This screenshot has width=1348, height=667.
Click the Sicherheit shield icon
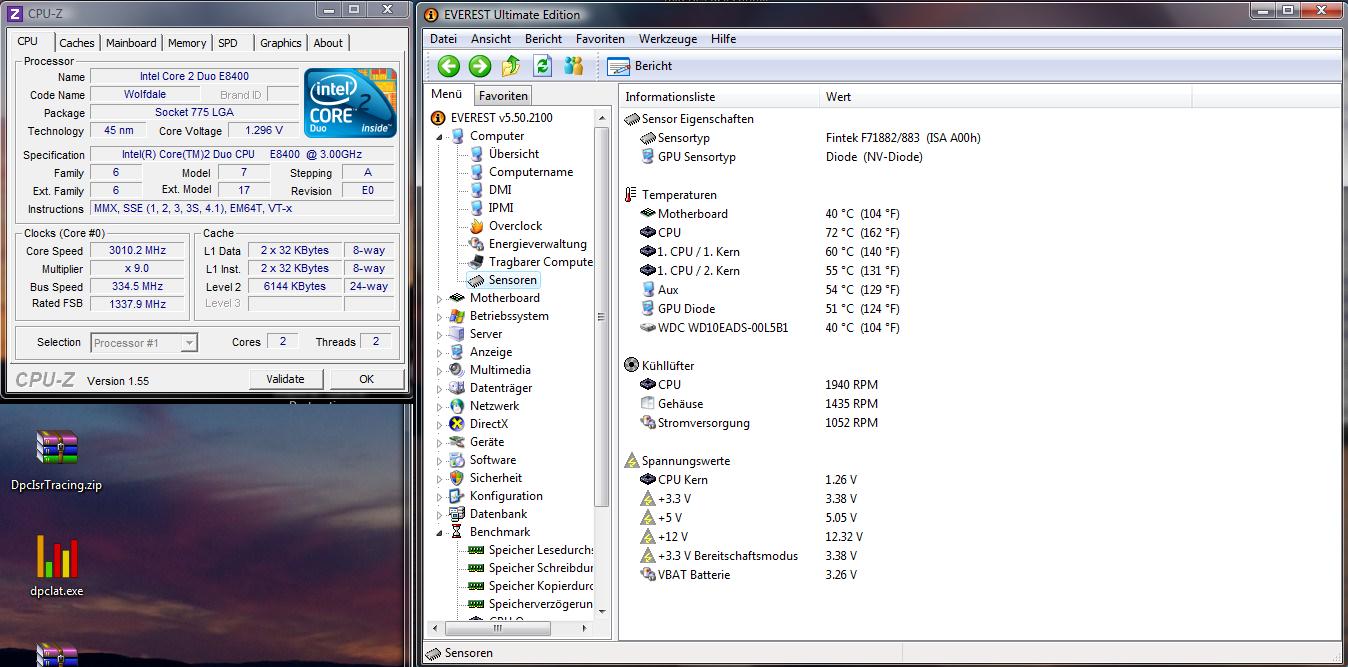(x=458, y=478)
